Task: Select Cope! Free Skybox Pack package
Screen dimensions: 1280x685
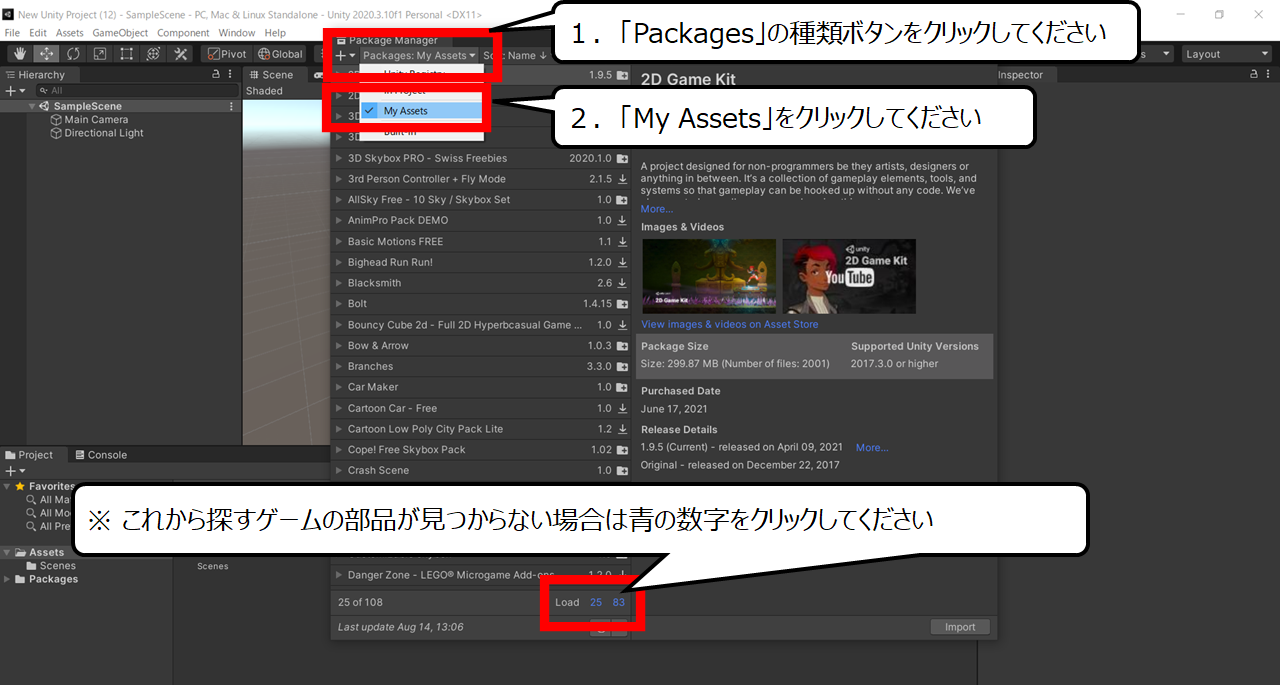Action: point(481,450)
